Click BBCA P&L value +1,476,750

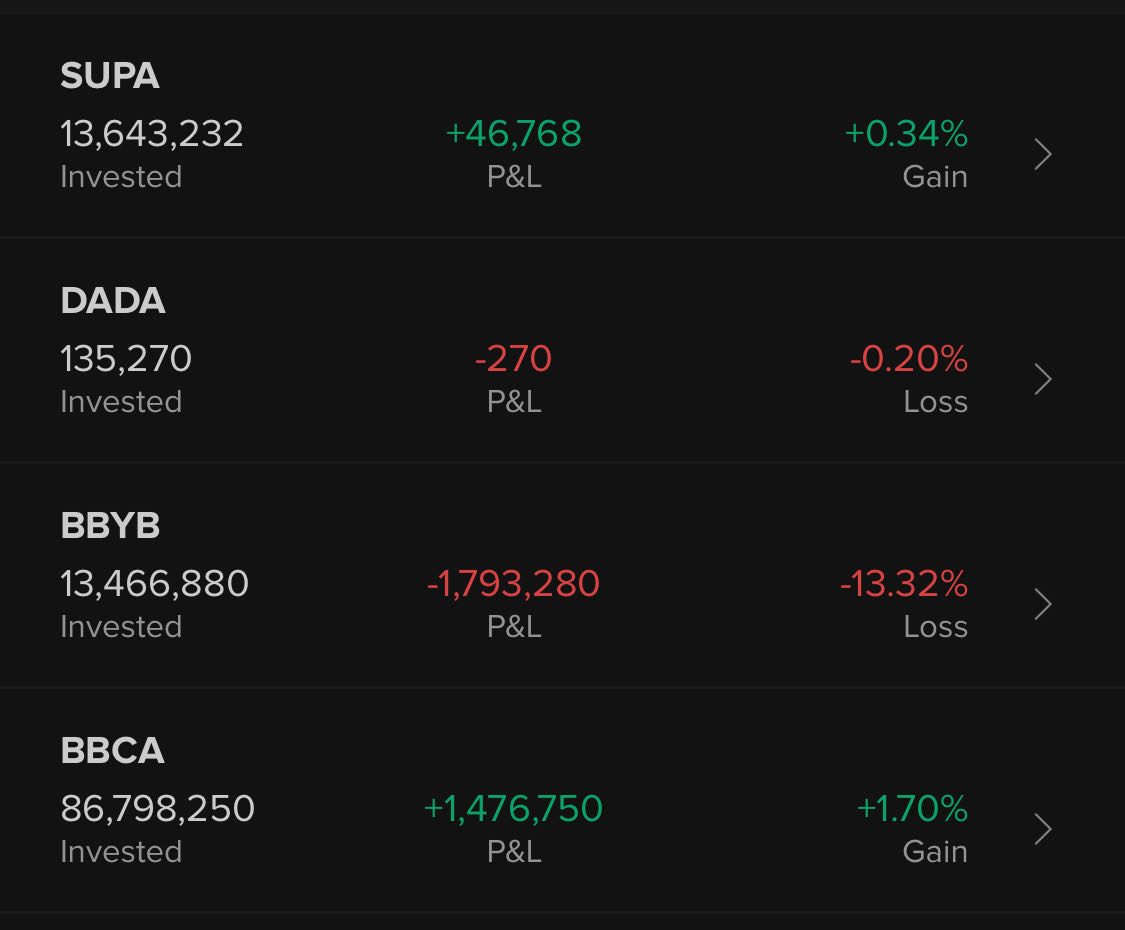pos(514,809)
